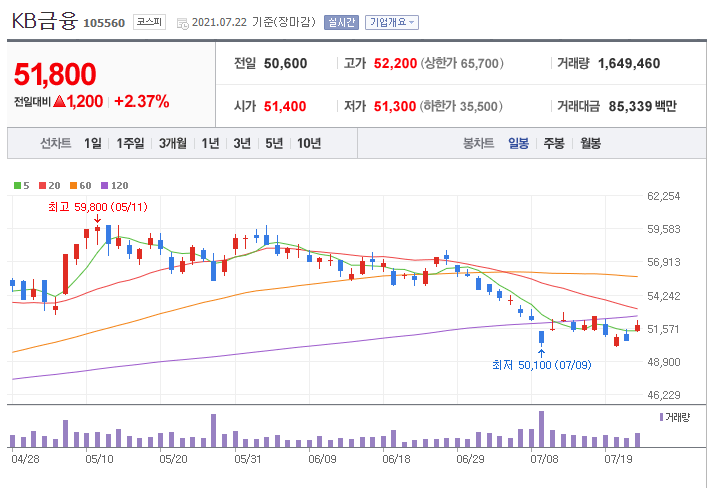
Task: Click the stock code 105560
Action: click(x=104, y=23)
